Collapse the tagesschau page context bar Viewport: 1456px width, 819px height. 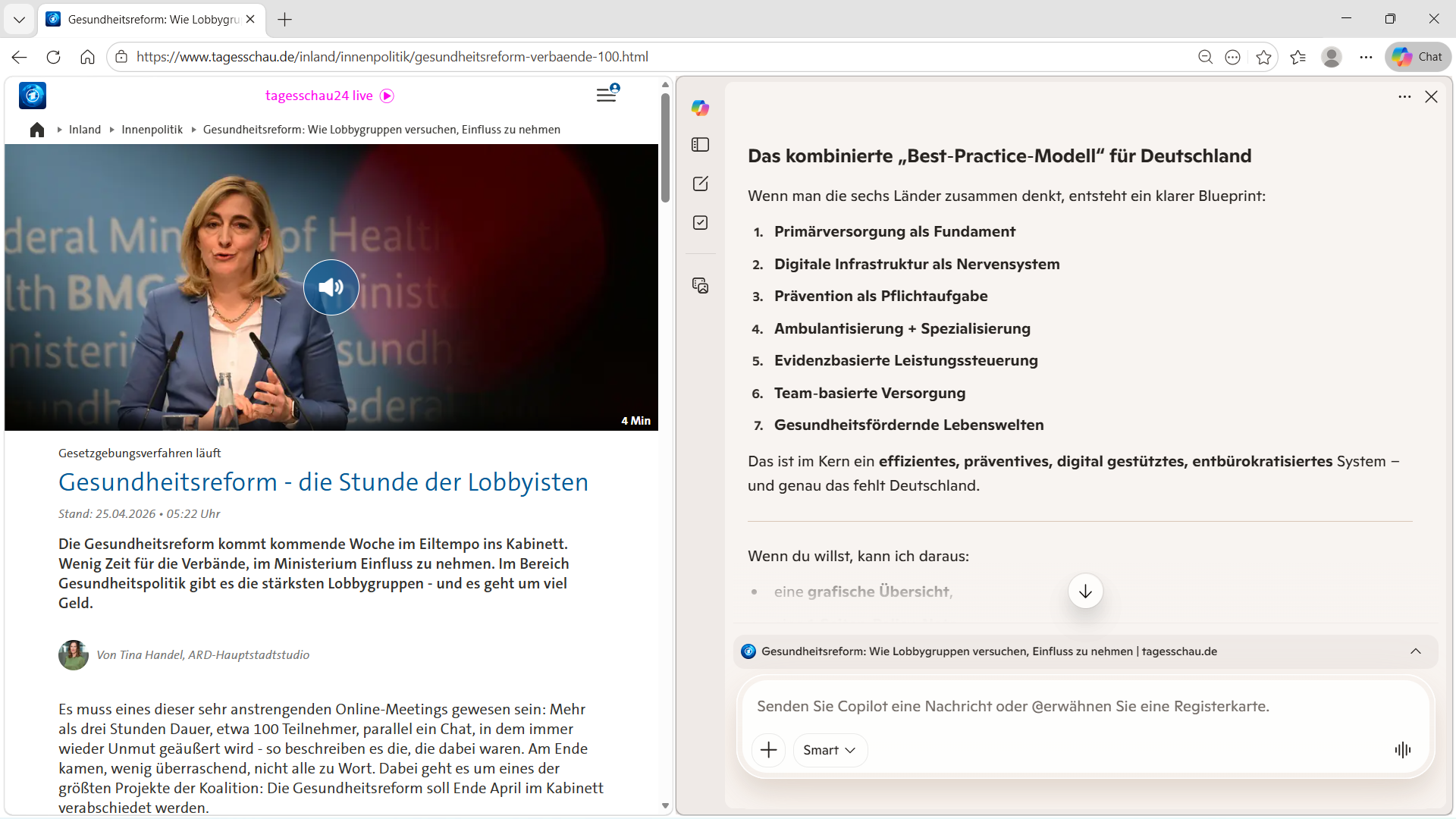[1415, 651]
